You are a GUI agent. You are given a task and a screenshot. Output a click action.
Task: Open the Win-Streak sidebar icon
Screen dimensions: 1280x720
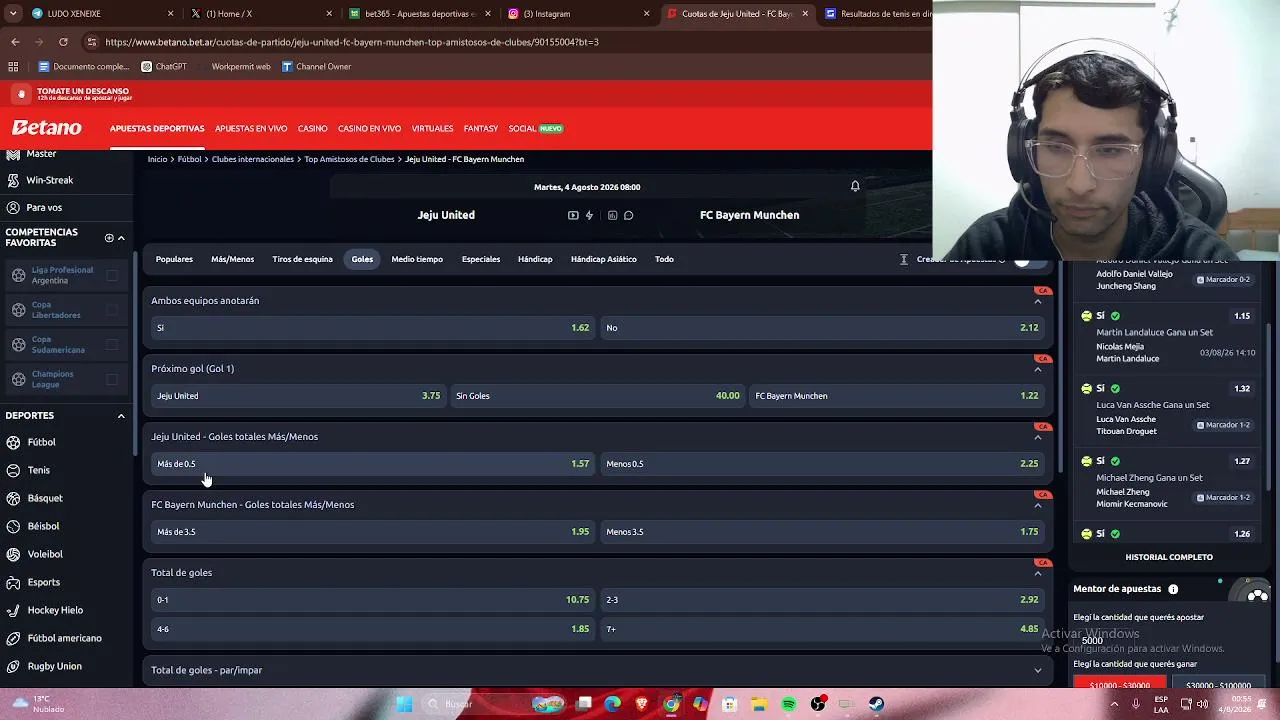(13, 180)
